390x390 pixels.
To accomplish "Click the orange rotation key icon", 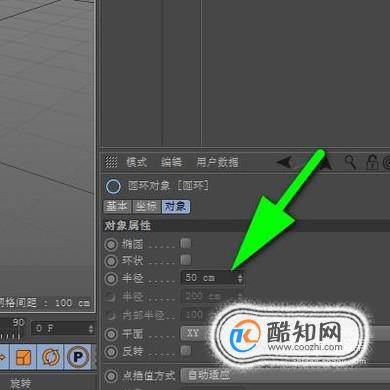I will (50, 357).
